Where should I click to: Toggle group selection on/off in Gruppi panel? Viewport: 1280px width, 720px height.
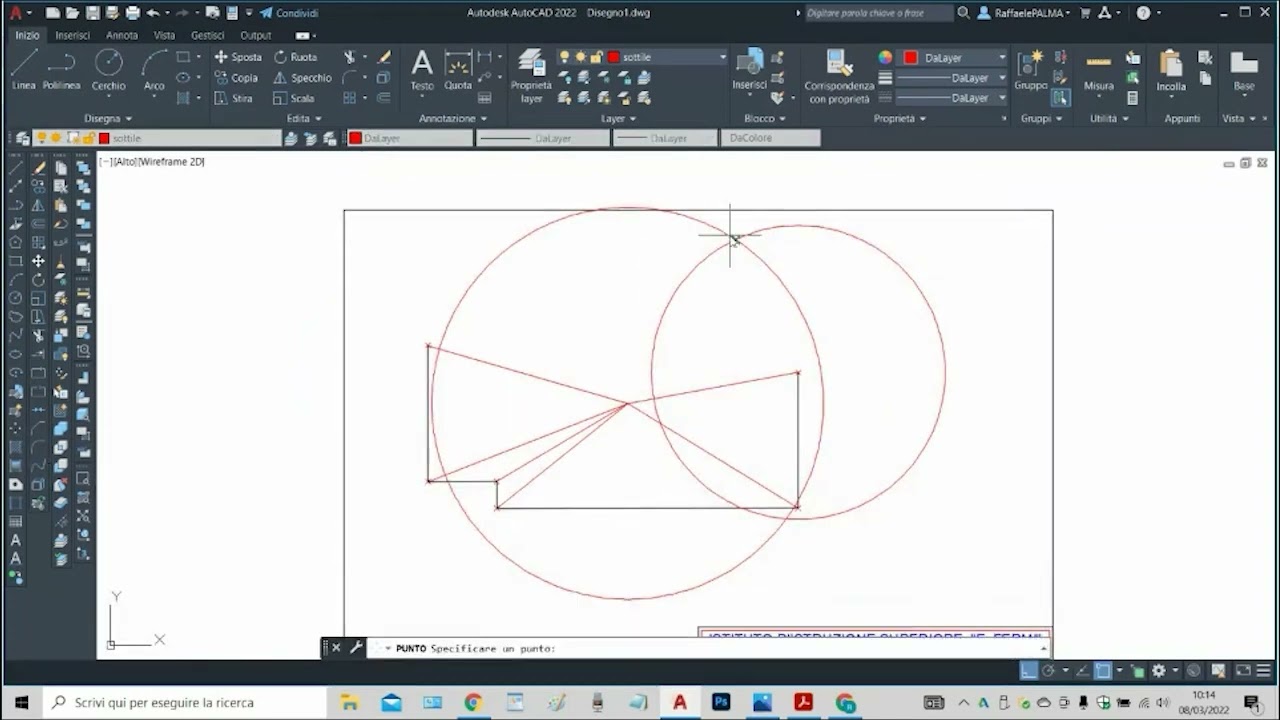click(1061, 98)
